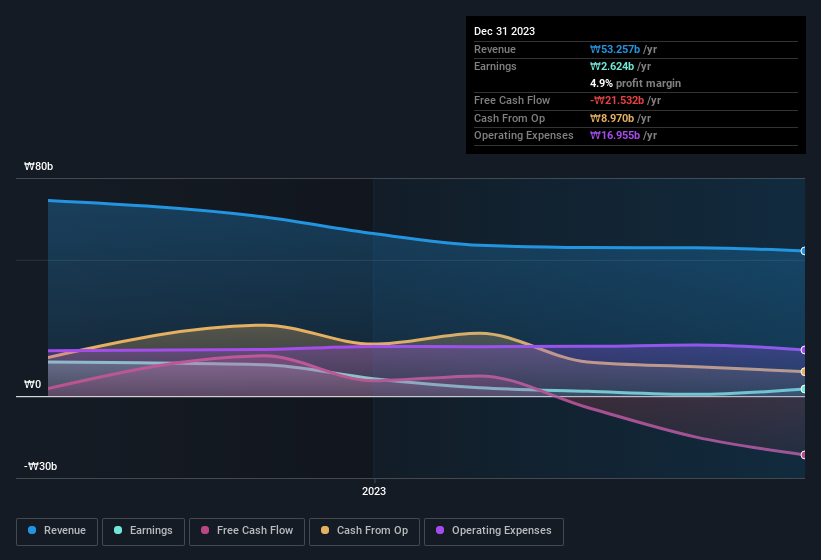This screenshot has height=560, width=821.
Task: Click the ₩53.257b revenue value
Action: tap(615, 49)
